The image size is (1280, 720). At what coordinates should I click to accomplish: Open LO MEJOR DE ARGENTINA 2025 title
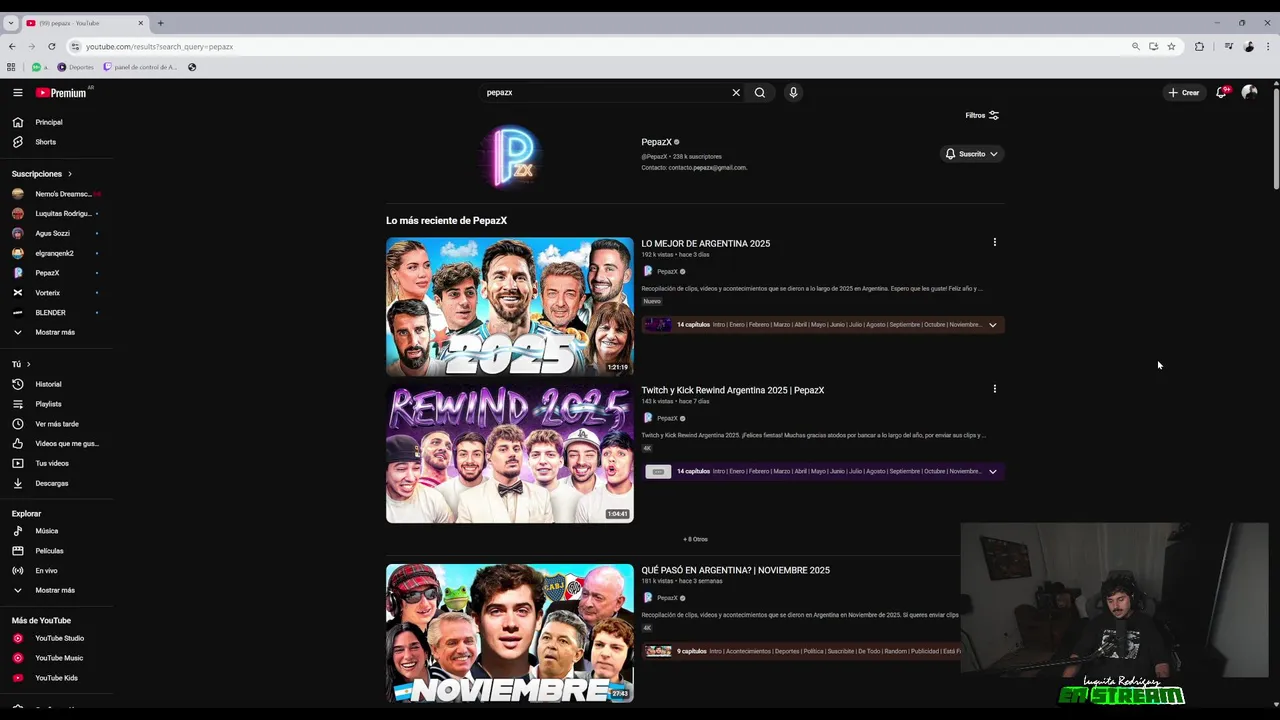(706, 244)
